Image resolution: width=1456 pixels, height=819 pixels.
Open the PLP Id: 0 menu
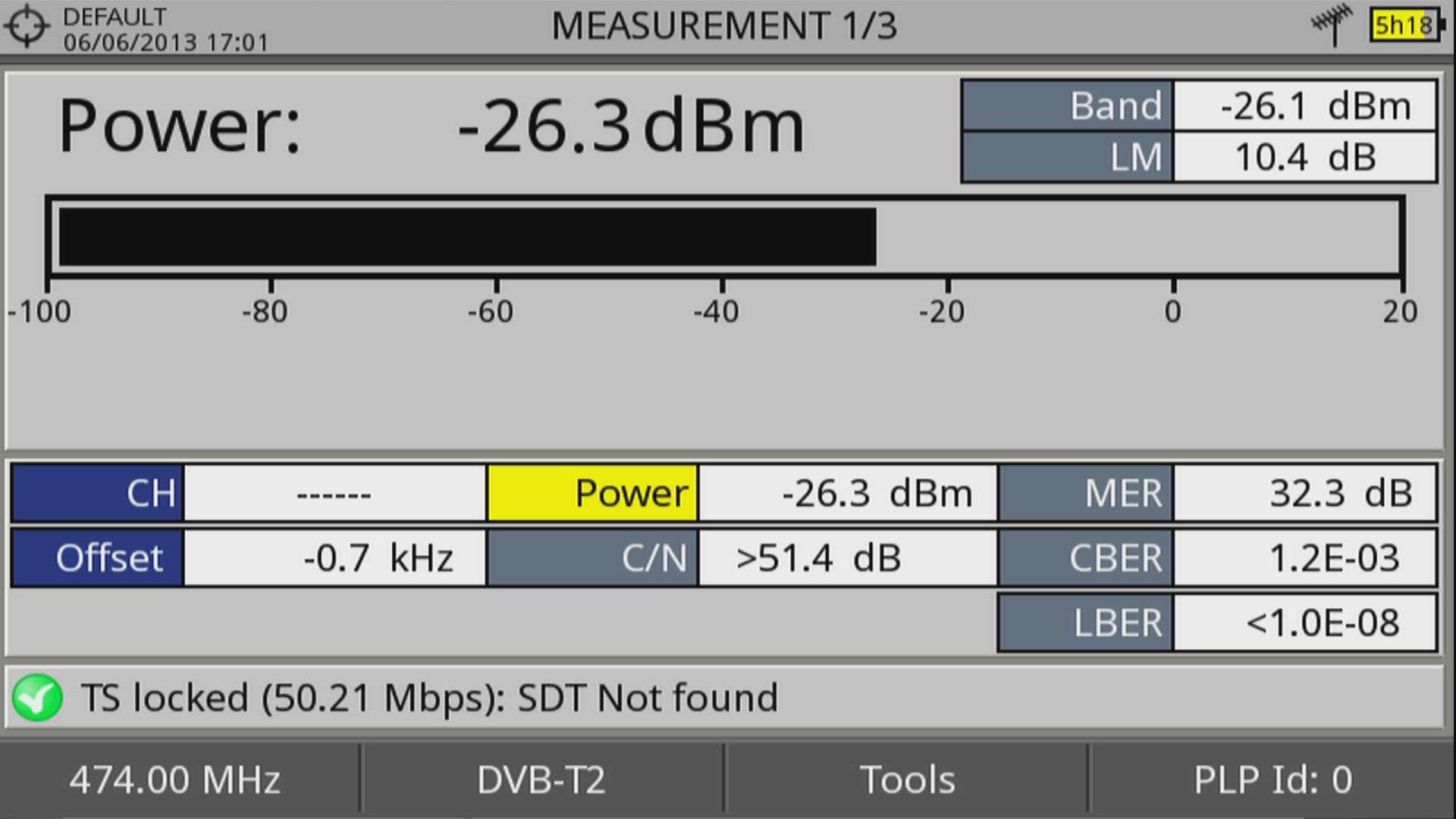coord(1272,780)
